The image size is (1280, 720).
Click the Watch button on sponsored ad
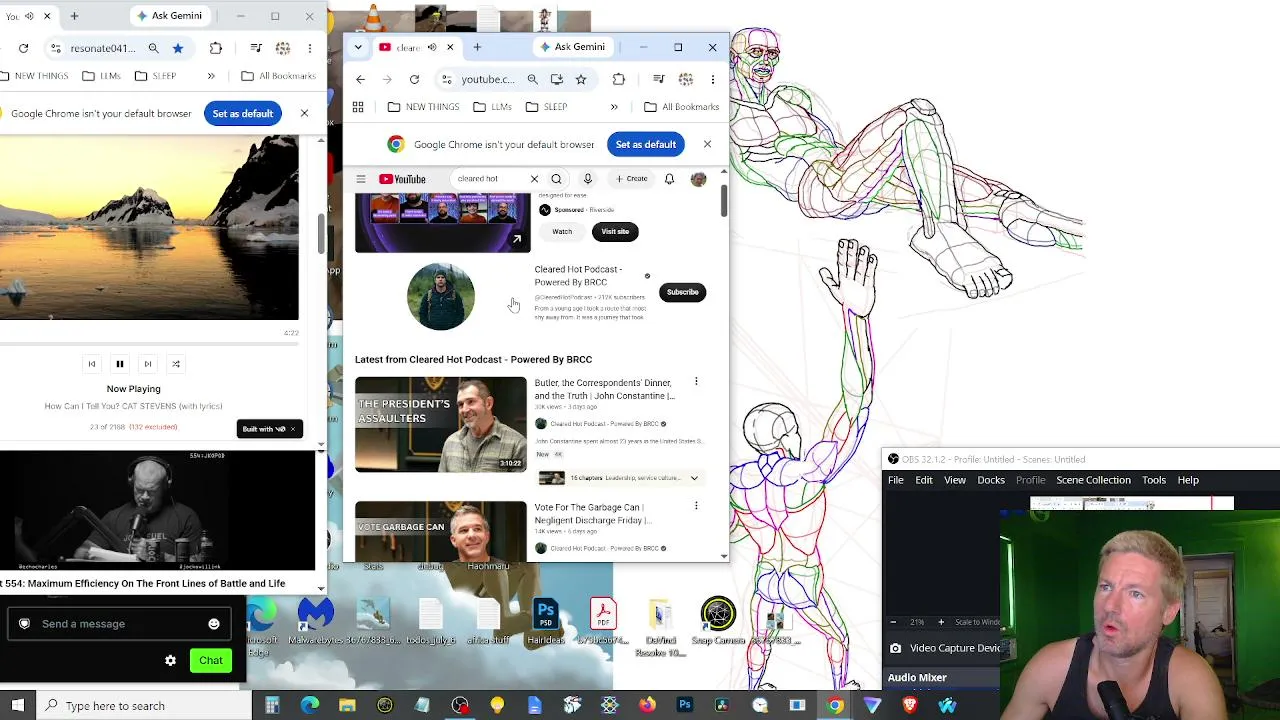562,231
